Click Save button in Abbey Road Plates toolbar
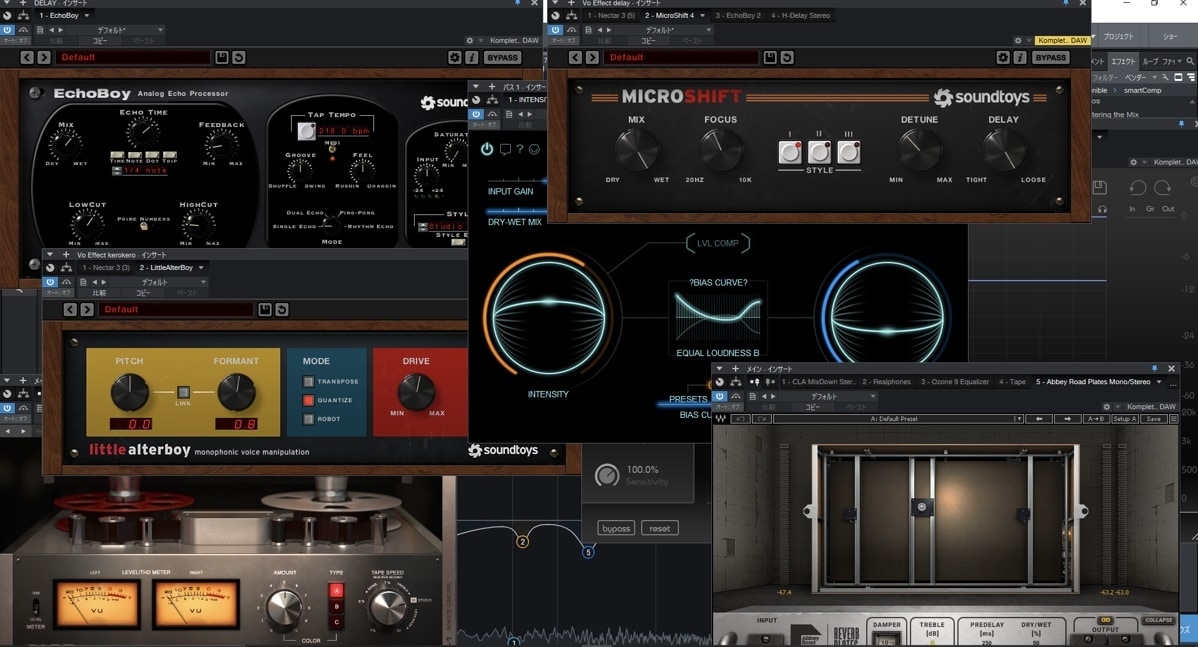Viewport: 1198px width, 647px height. pyautogui.click(x=1154, y=419)
